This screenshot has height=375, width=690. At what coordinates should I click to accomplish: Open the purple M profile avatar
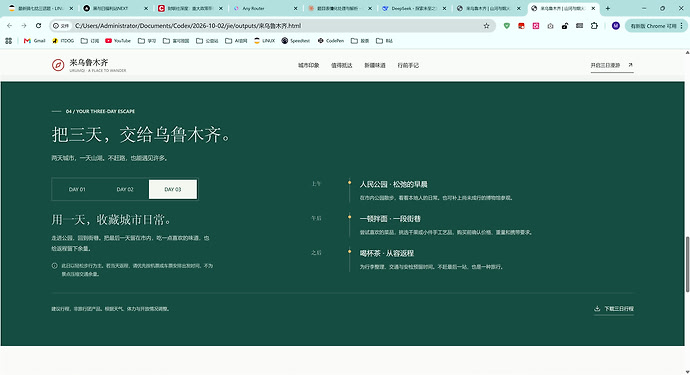tap(616, 26)
